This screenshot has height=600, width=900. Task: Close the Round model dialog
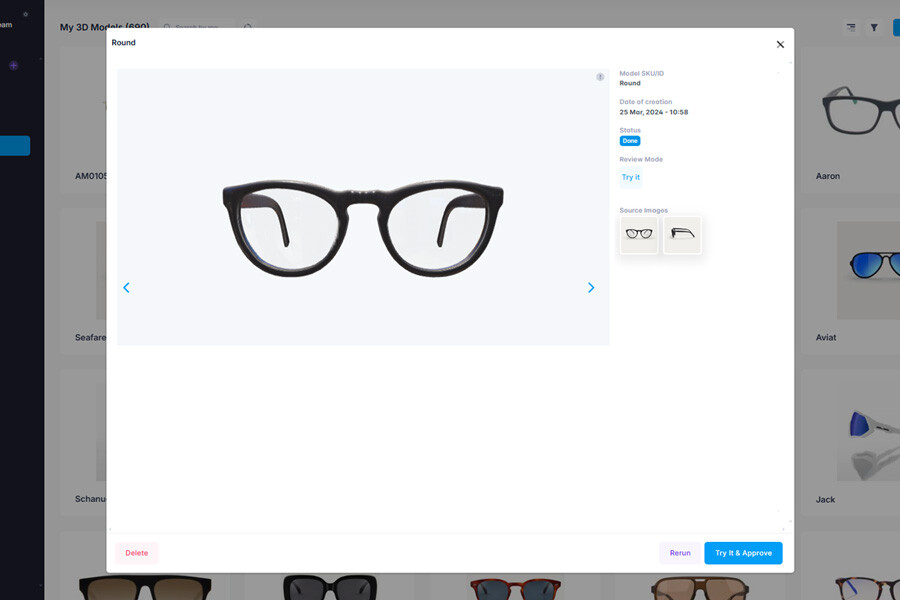click(x=780, y=44)
